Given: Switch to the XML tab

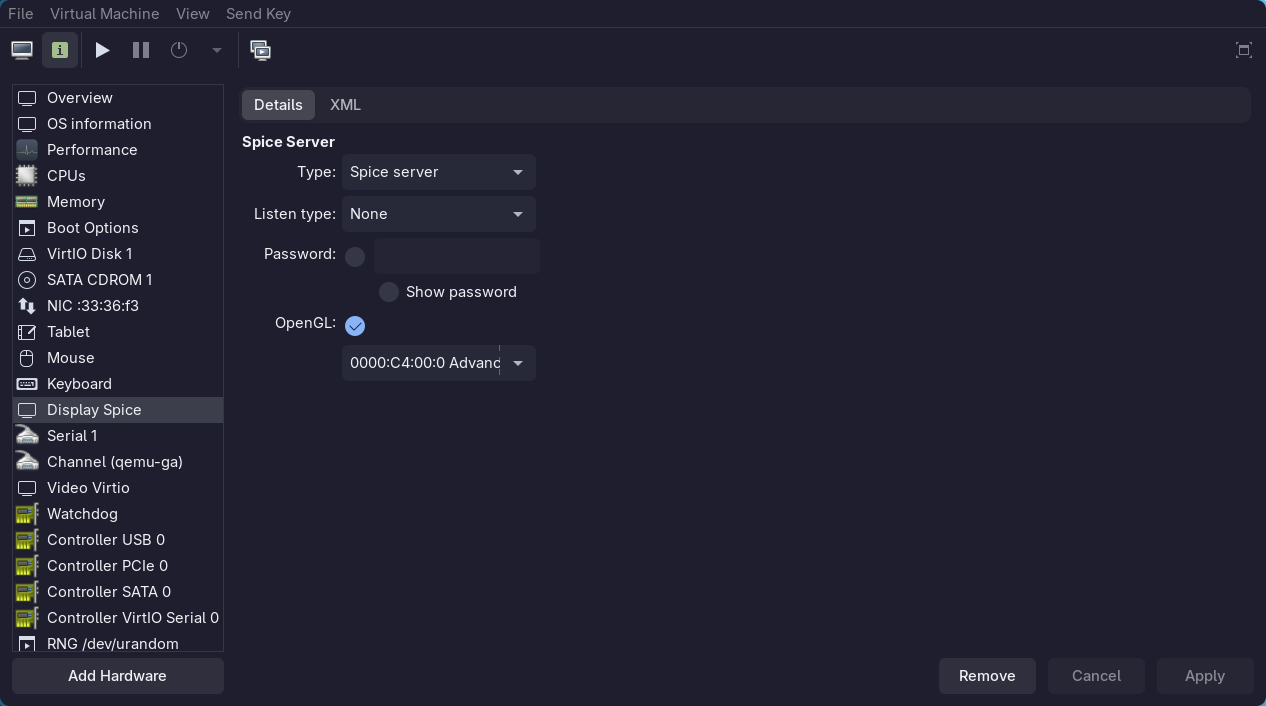Looking at the screenshot, I should click(345, 104).
